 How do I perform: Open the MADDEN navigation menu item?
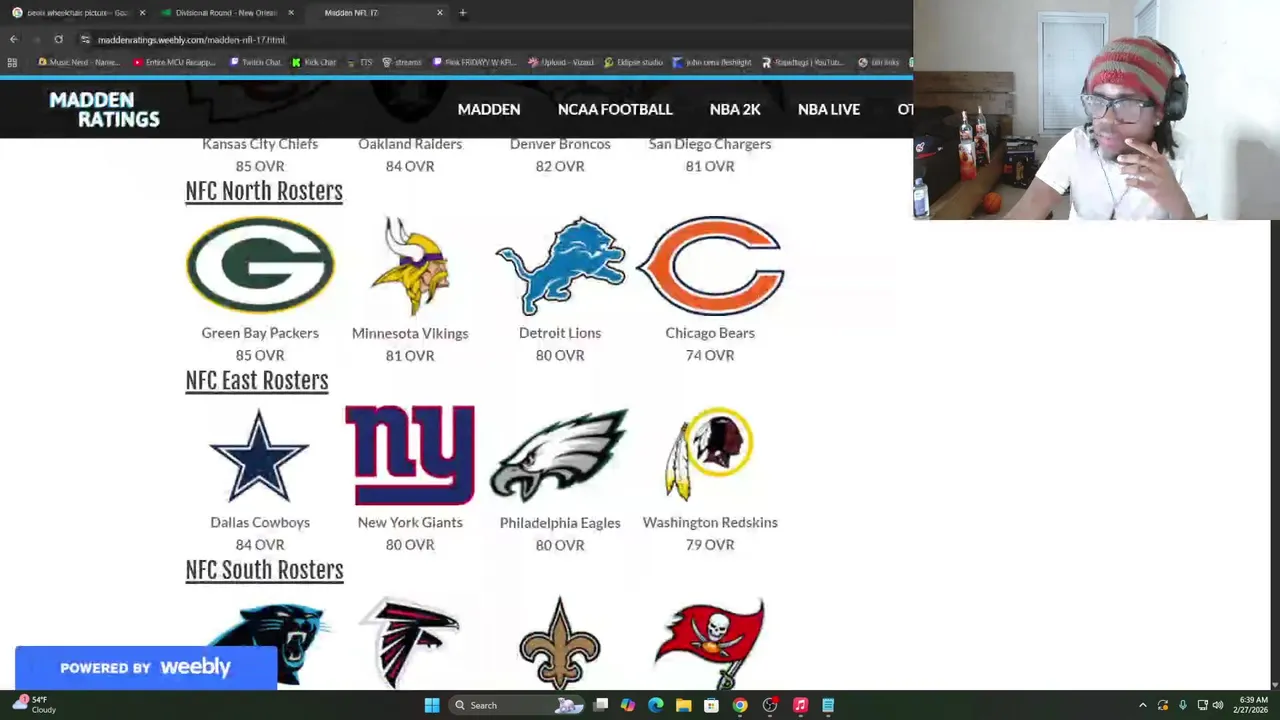(489, 109)
